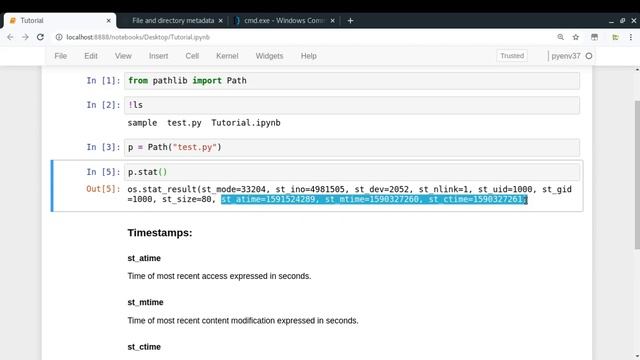Bookmark this page with the star icon

coord(576,37)
